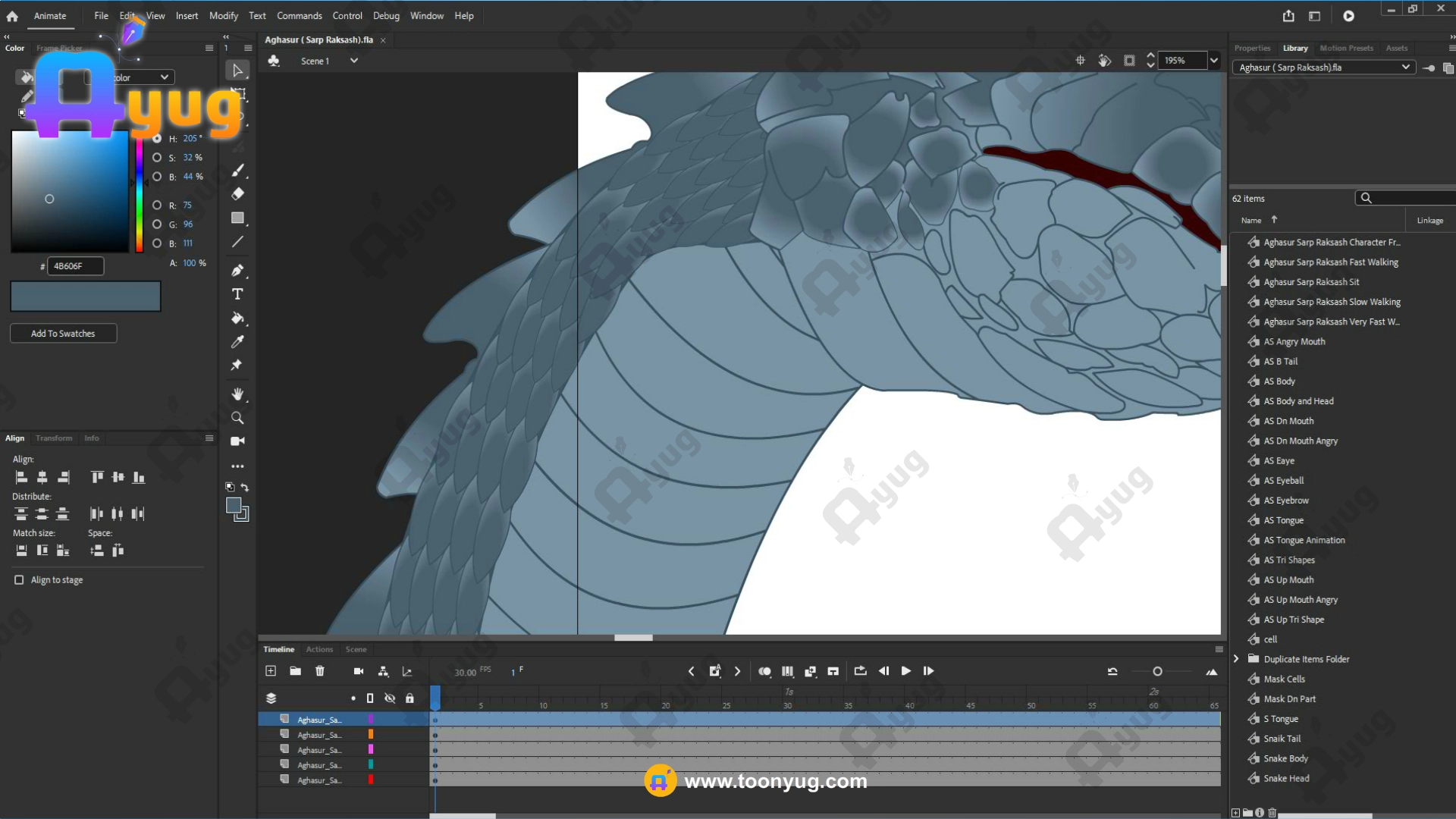Open the Scene 1 dropdown
1456x819 pixels.
[353, 61]
